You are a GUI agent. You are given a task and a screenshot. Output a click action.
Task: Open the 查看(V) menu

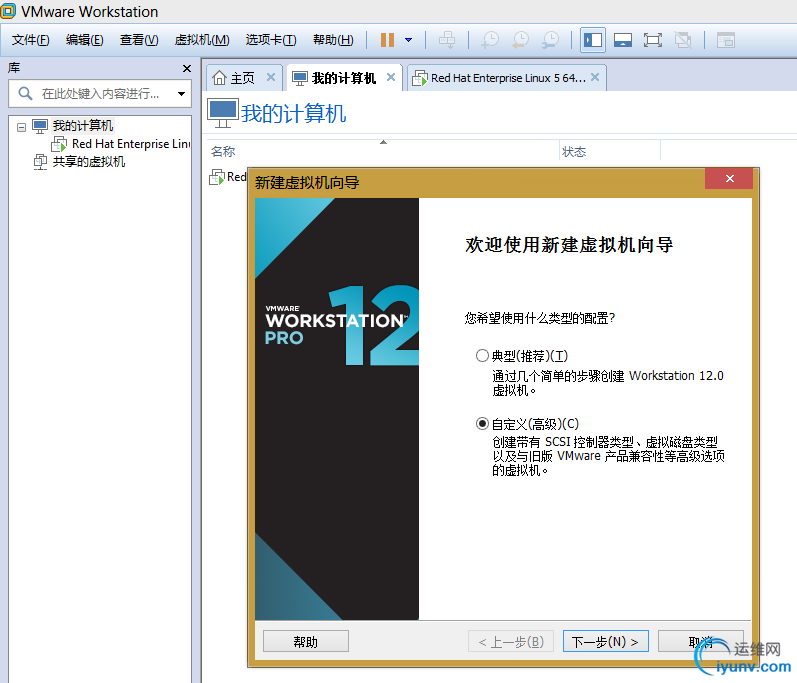tap(139, 40)
